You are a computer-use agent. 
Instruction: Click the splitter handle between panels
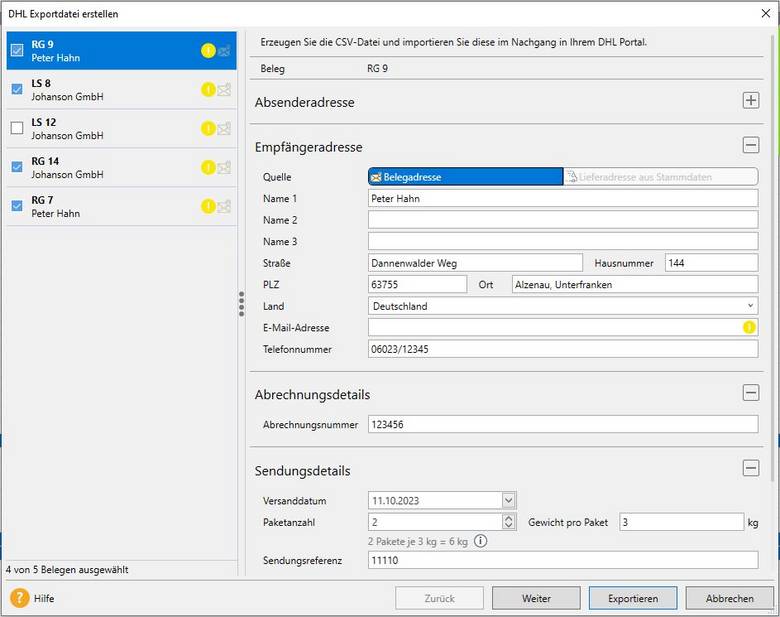[x=241, y=304]
